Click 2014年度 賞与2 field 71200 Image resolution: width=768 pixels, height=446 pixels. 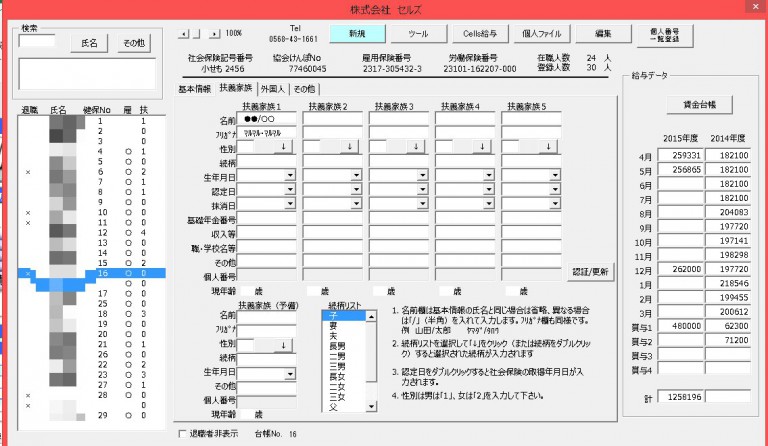tap(728, 340)
